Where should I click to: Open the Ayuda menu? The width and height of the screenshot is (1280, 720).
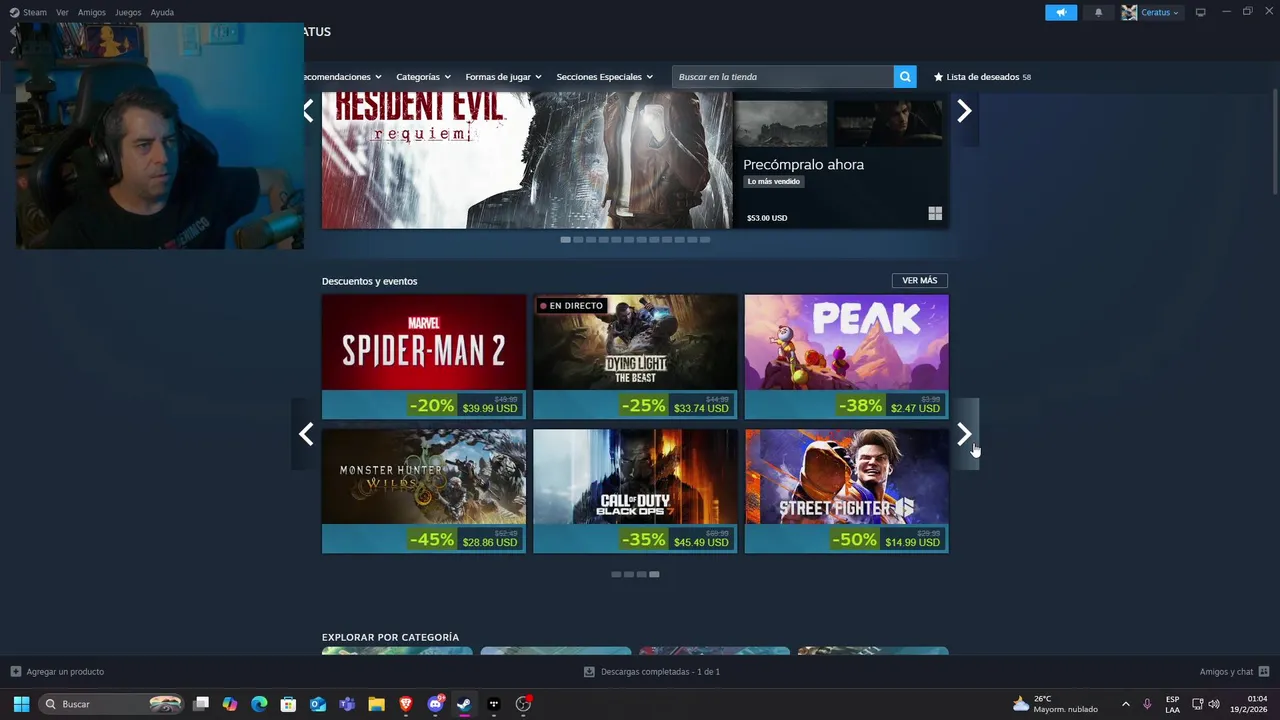tap(162, 12)
